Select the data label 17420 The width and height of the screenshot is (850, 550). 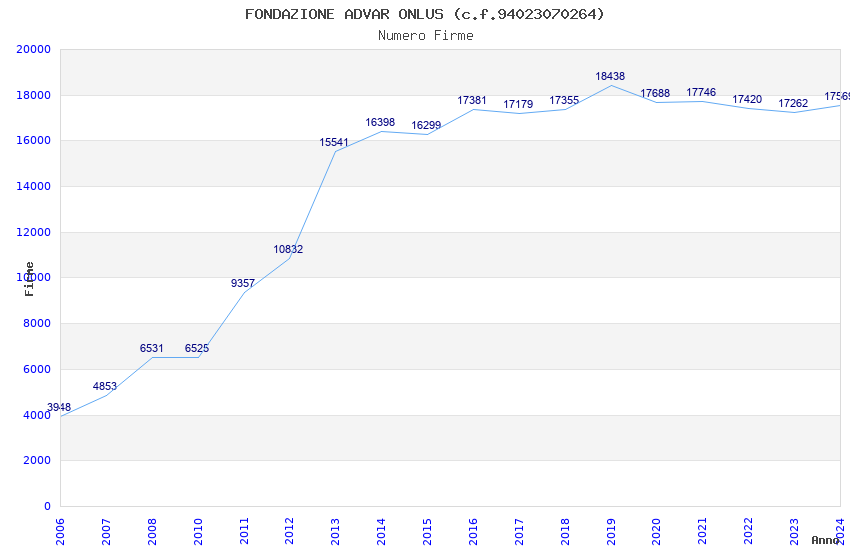click(x=747, y=100)
